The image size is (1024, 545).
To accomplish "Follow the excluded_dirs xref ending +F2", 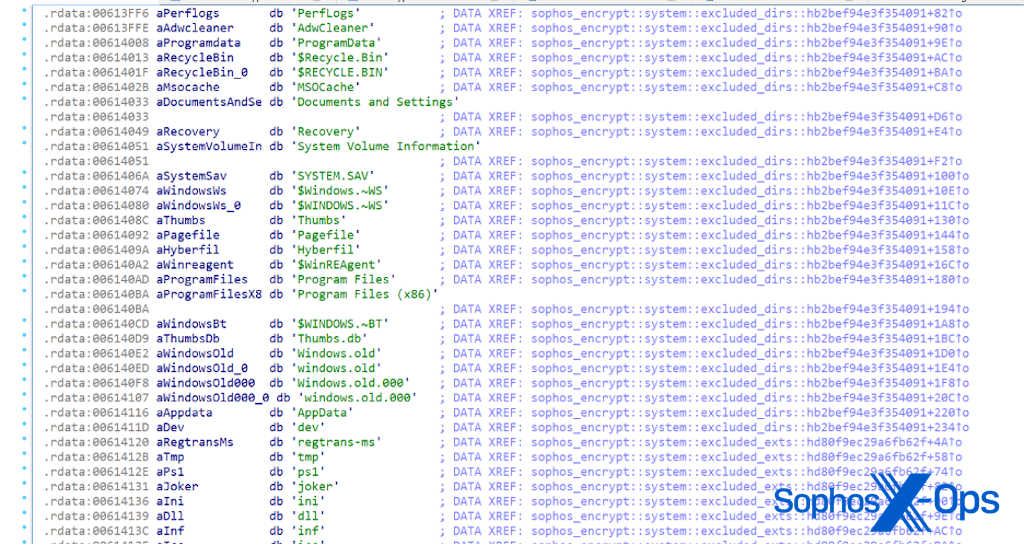I will pyautogui.click(x=746, y=161).
